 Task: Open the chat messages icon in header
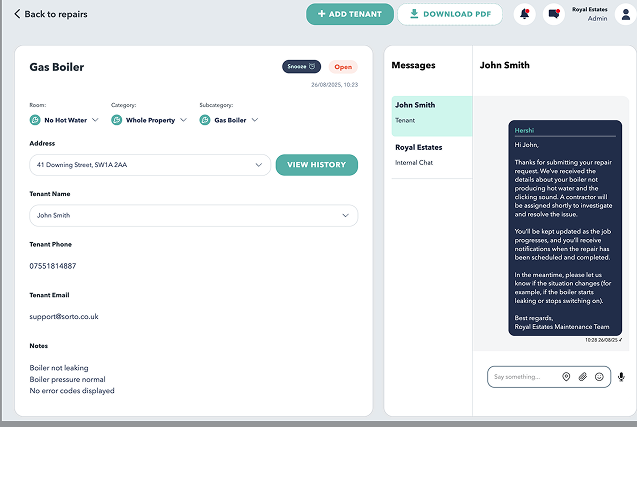point(554,14)
